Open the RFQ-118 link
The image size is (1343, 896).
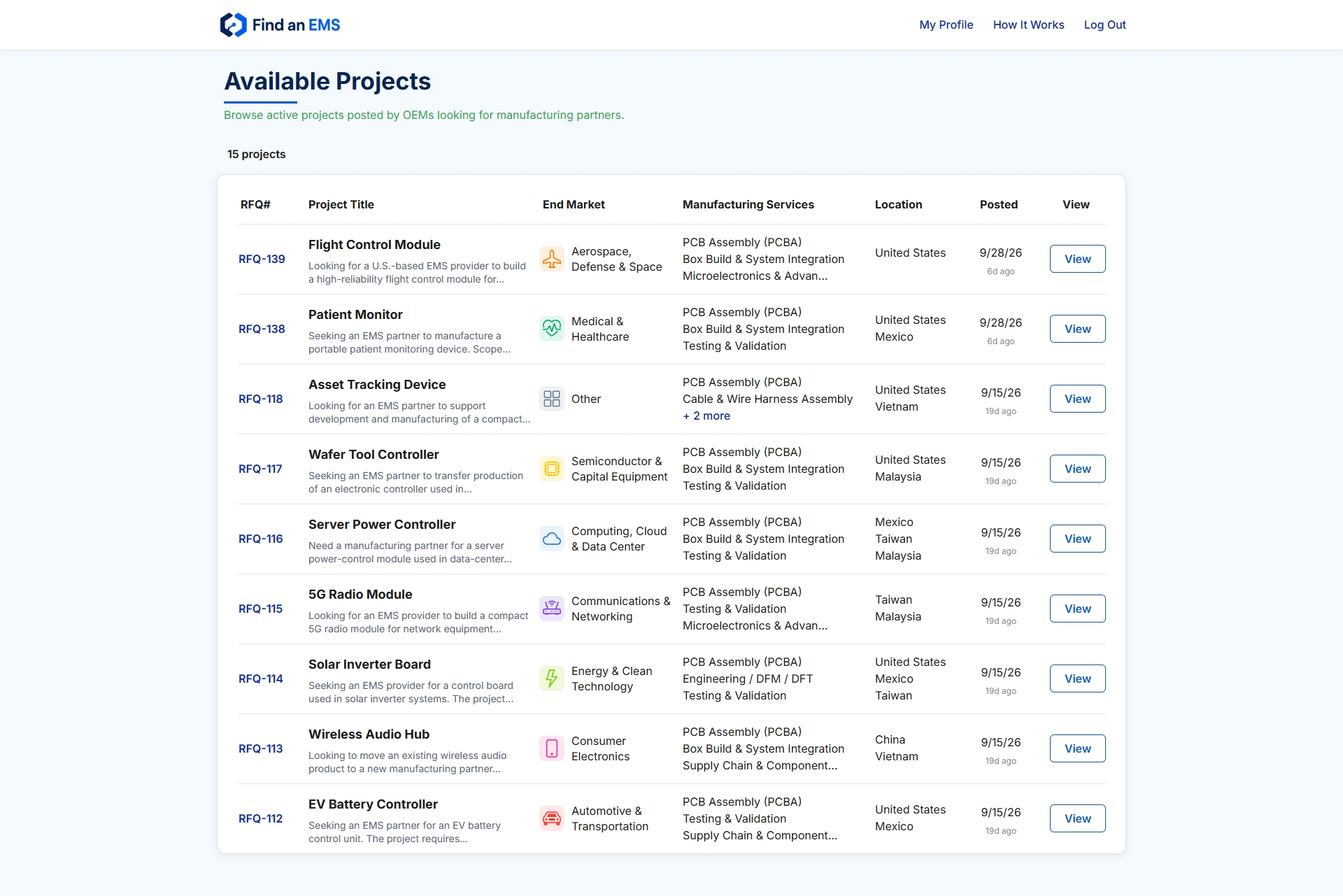(x=261, y=399)
